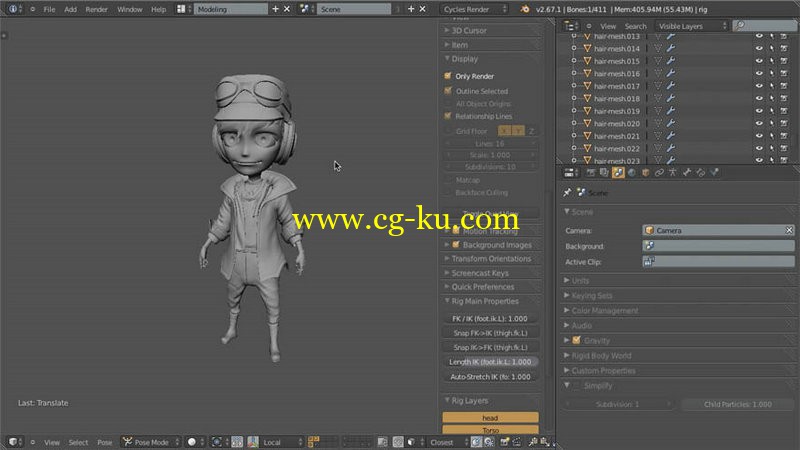800x450 pixels.
Task: Delete the Scene with its X button
Action: (422, 9)
